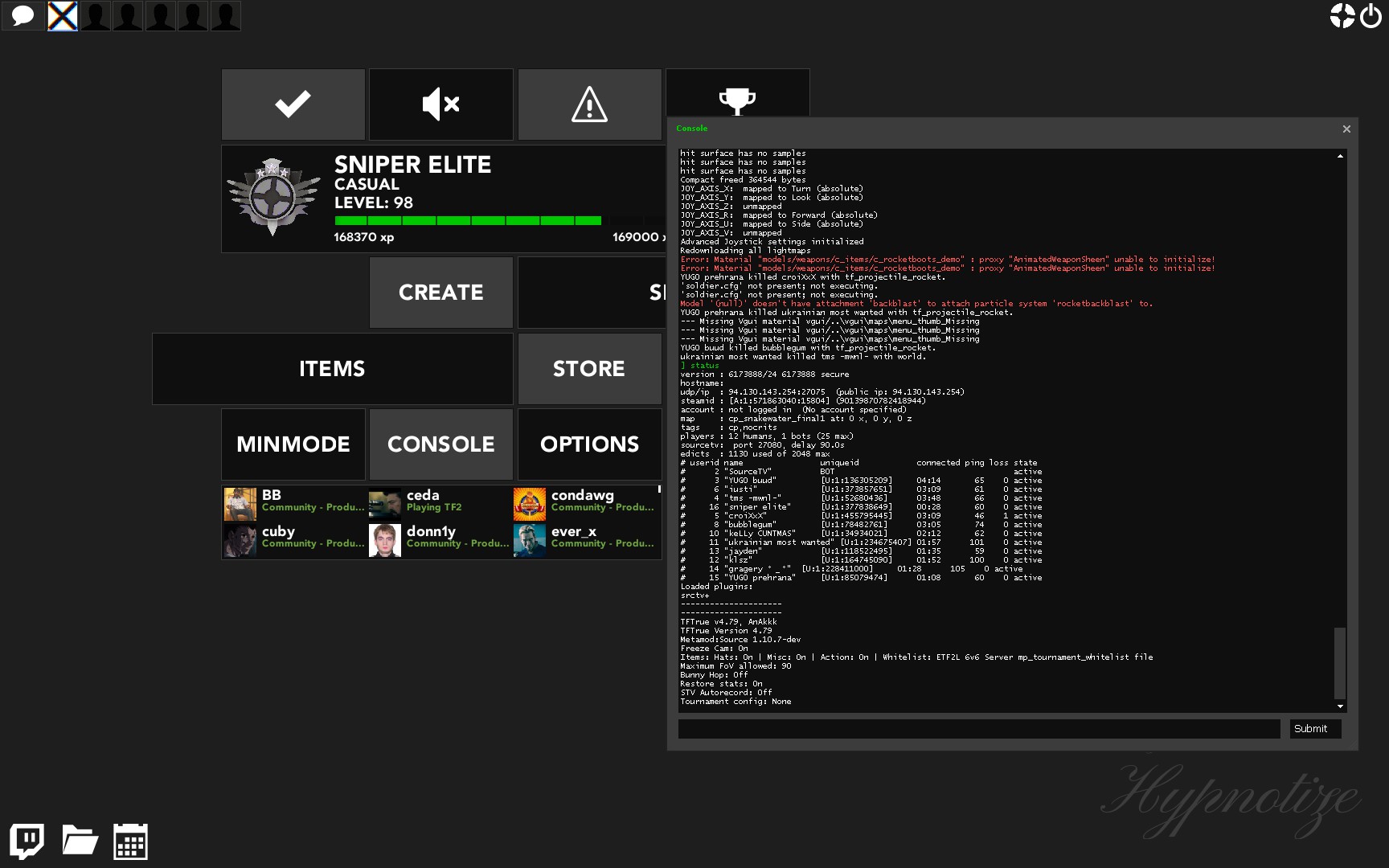The height and width of the screenshot is (868, 1389).
Task: Click the "hostname:" console line
Action: point(701,383)
